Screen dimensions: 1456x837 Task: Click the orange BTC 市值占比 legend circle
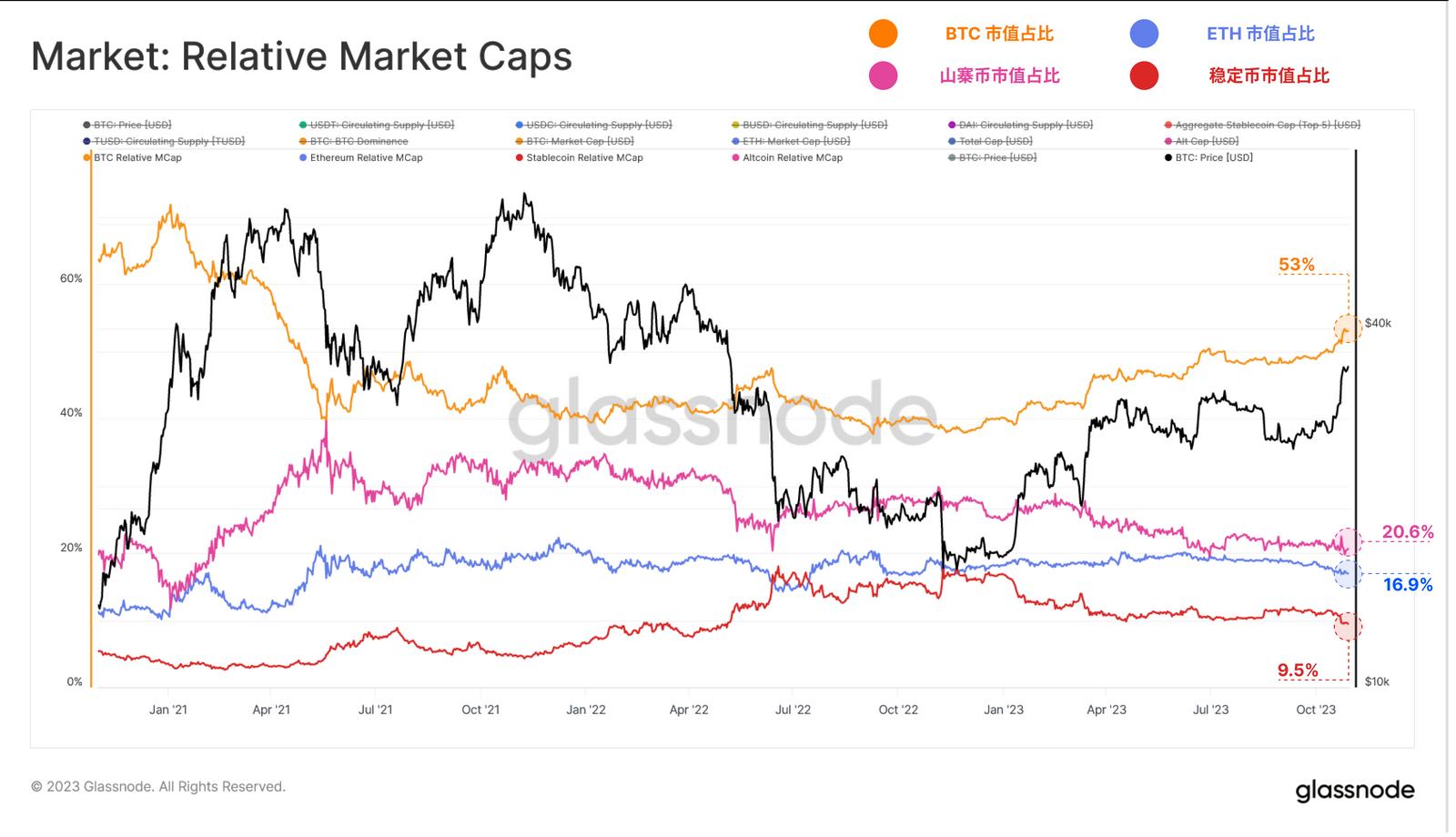click(x=883, y=34)
